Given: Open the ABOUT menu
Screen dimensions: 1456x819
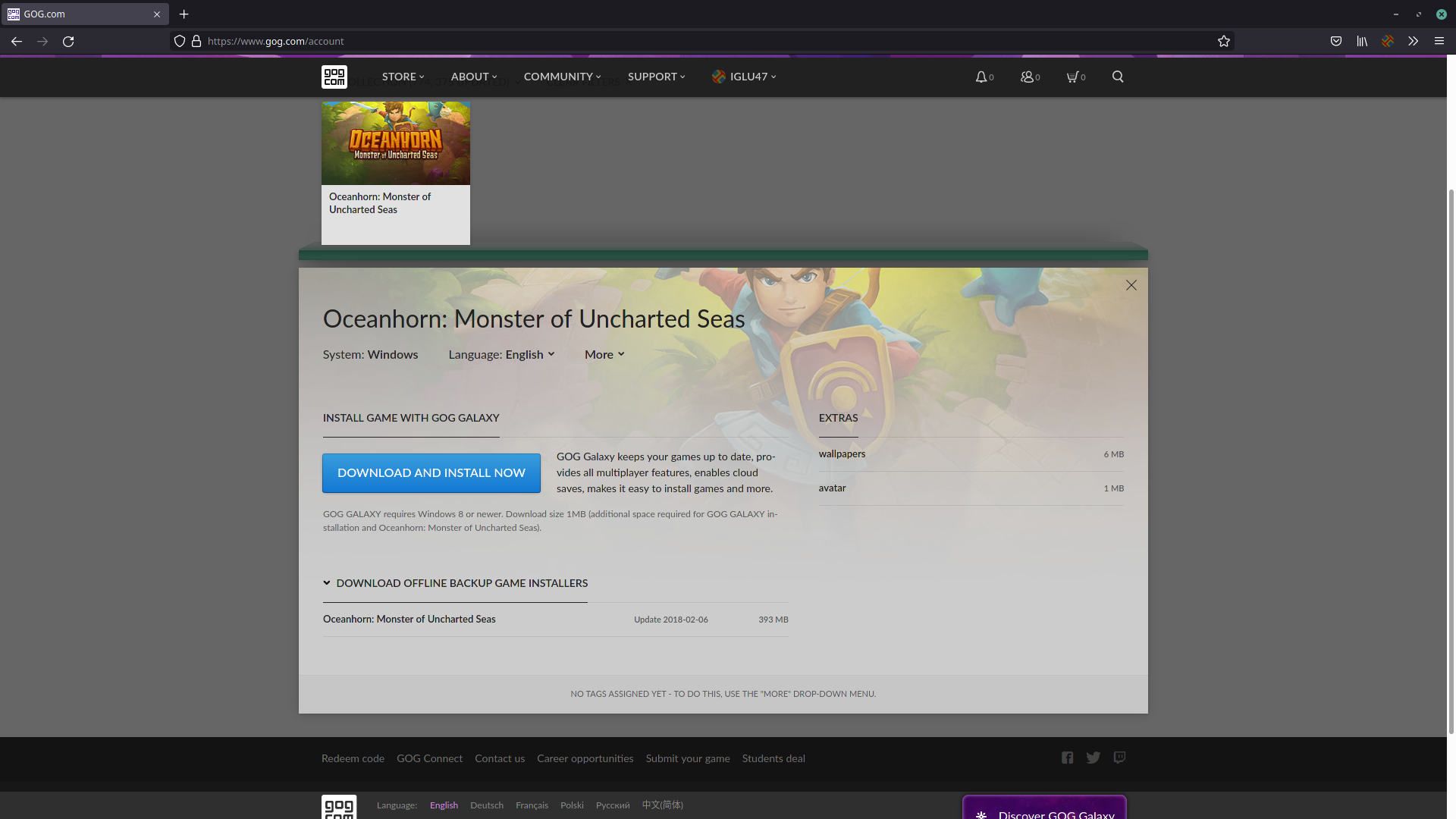Looking at the screenshot, I should 474,77.
